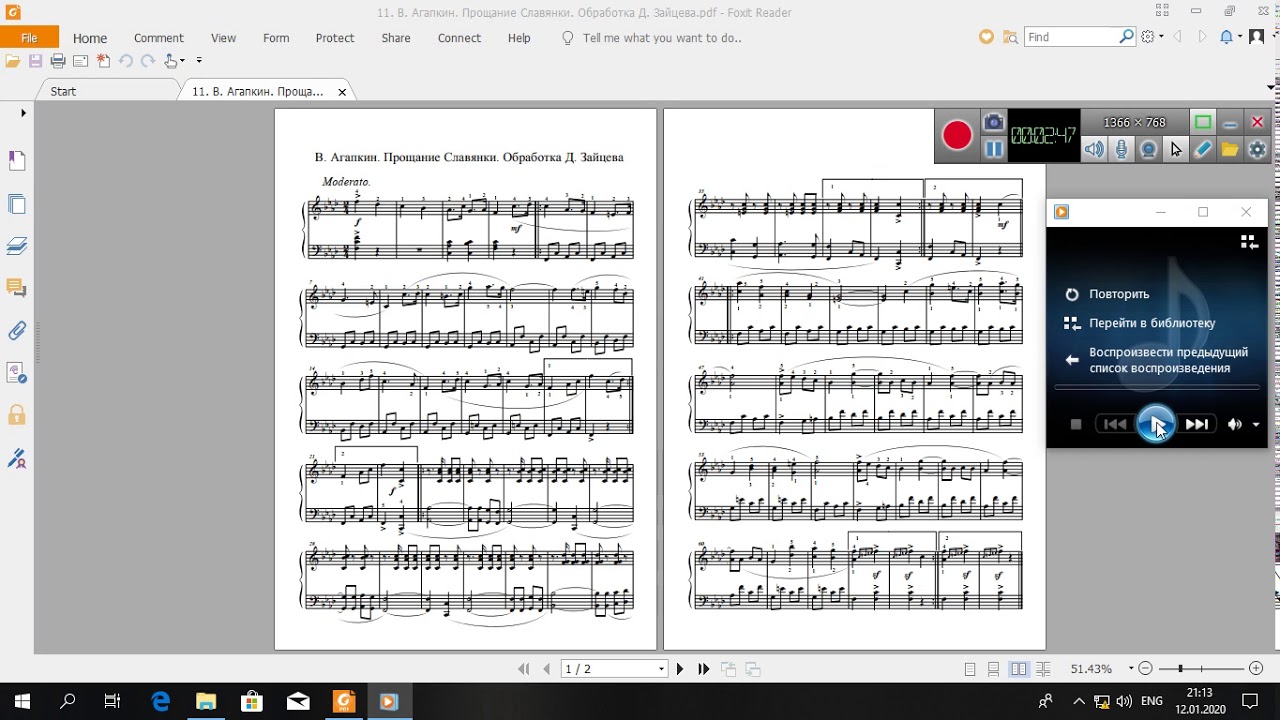The height and width of the screenshot is (720, 1280).
Task: Open notifications bell icon in Foxit
Action: pos(1226,37)
